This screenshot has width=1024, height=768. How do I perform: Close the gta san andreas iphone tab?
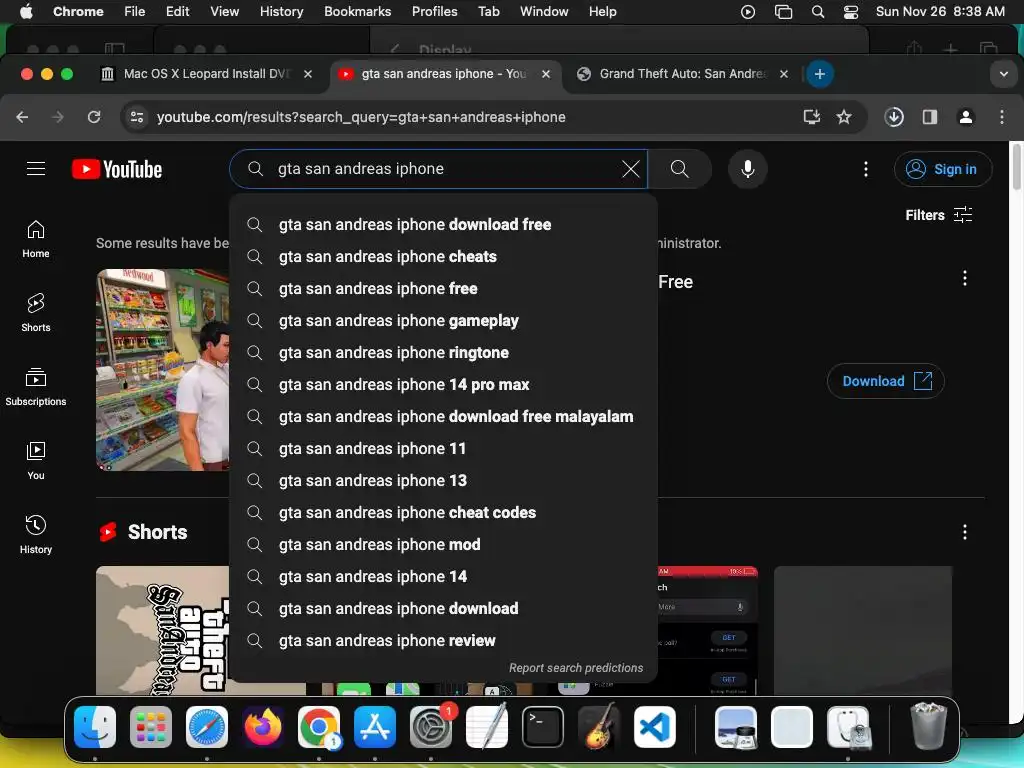click(546, 74)
